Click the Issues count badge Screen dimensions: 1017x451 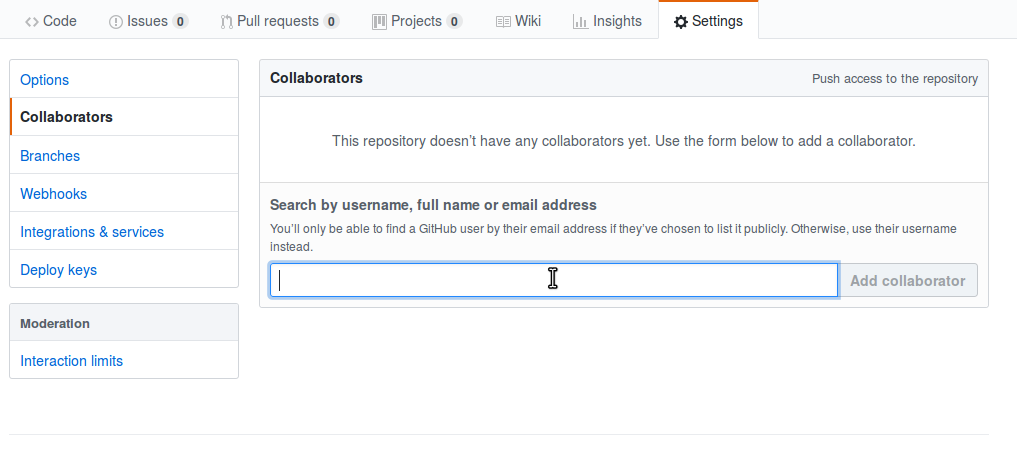180,21
